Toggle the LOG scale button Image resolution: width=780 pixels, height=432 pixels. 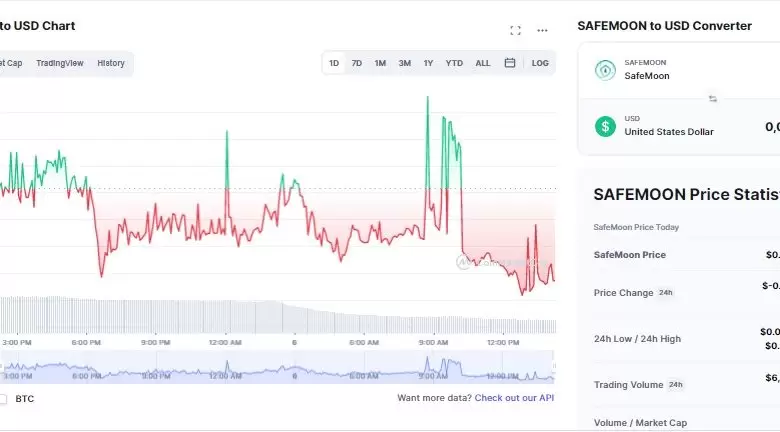540,63
